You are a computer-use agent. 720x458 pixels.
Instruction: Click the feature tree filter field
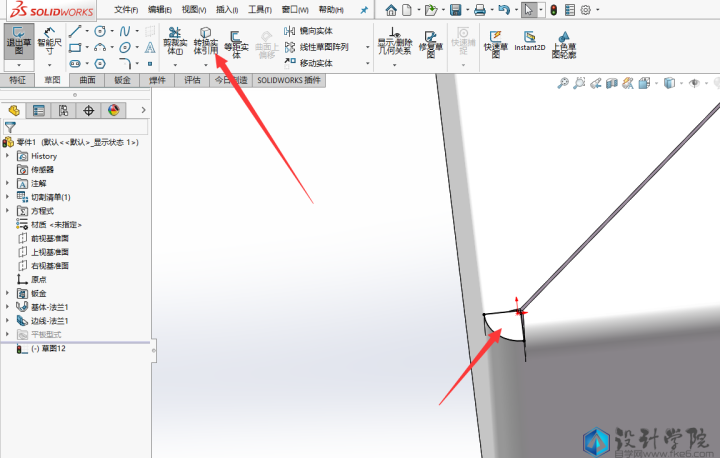(82, 127)
